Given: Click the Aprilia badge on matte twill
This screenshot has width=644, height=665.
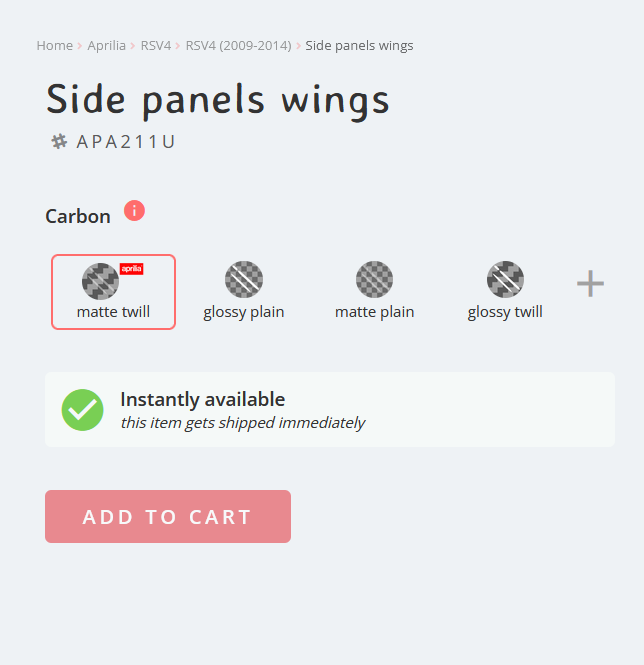Looking at the screenshot, I should pyautogui.click(x=132, y=269).
